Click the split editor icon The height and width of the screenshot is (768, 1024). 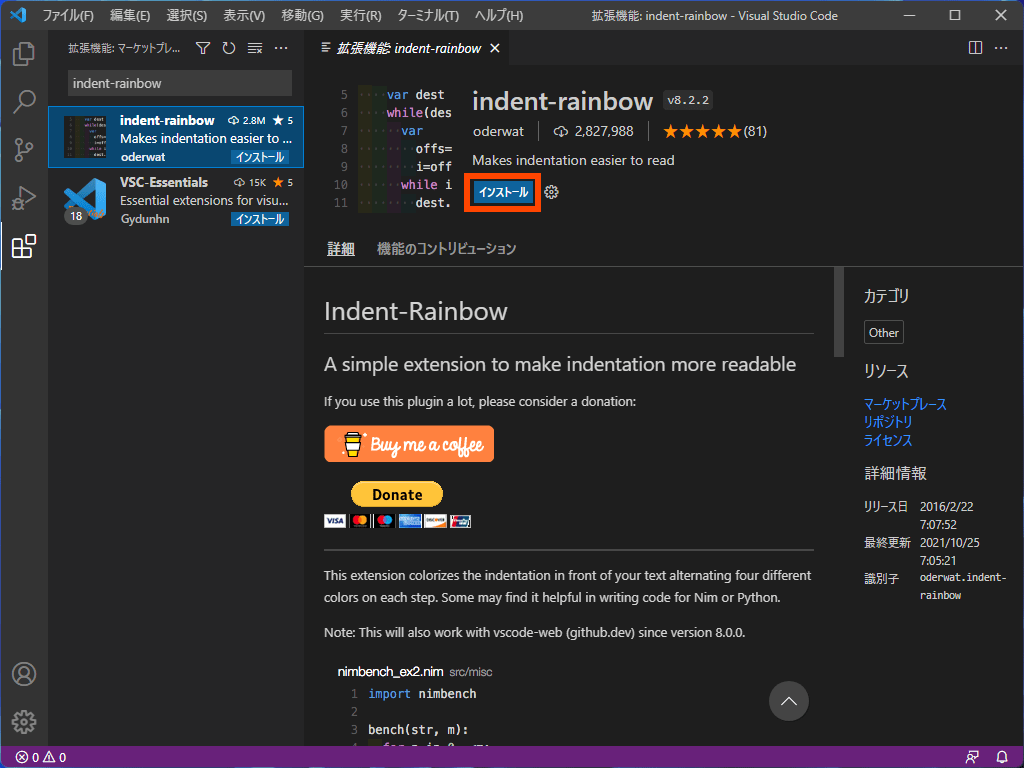pos(975,47)
